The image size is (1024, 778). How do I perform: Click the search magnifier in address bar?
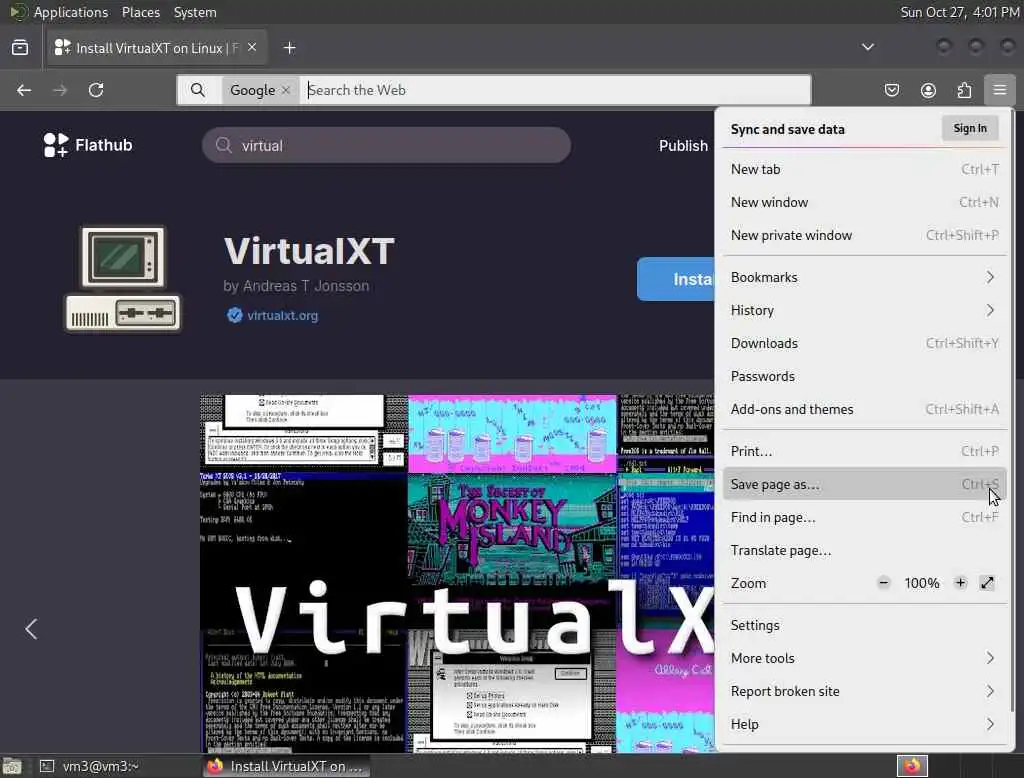(198, 90)
